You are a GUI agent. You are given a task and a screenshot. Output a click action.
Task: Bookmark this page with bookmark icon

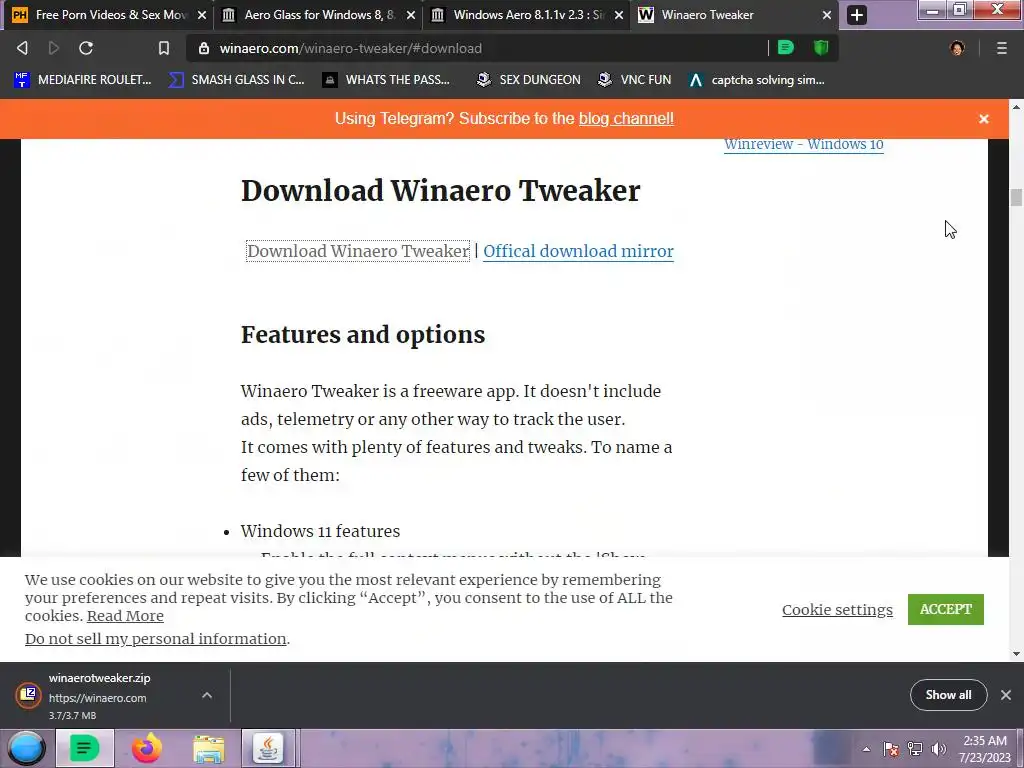pos(164,48)
